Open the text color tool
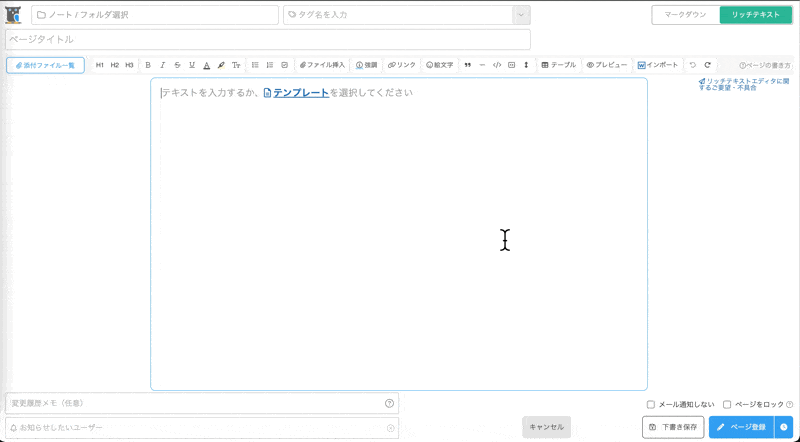Image resolution: width=800 pixels, height=442 pixels. [207, 65]
